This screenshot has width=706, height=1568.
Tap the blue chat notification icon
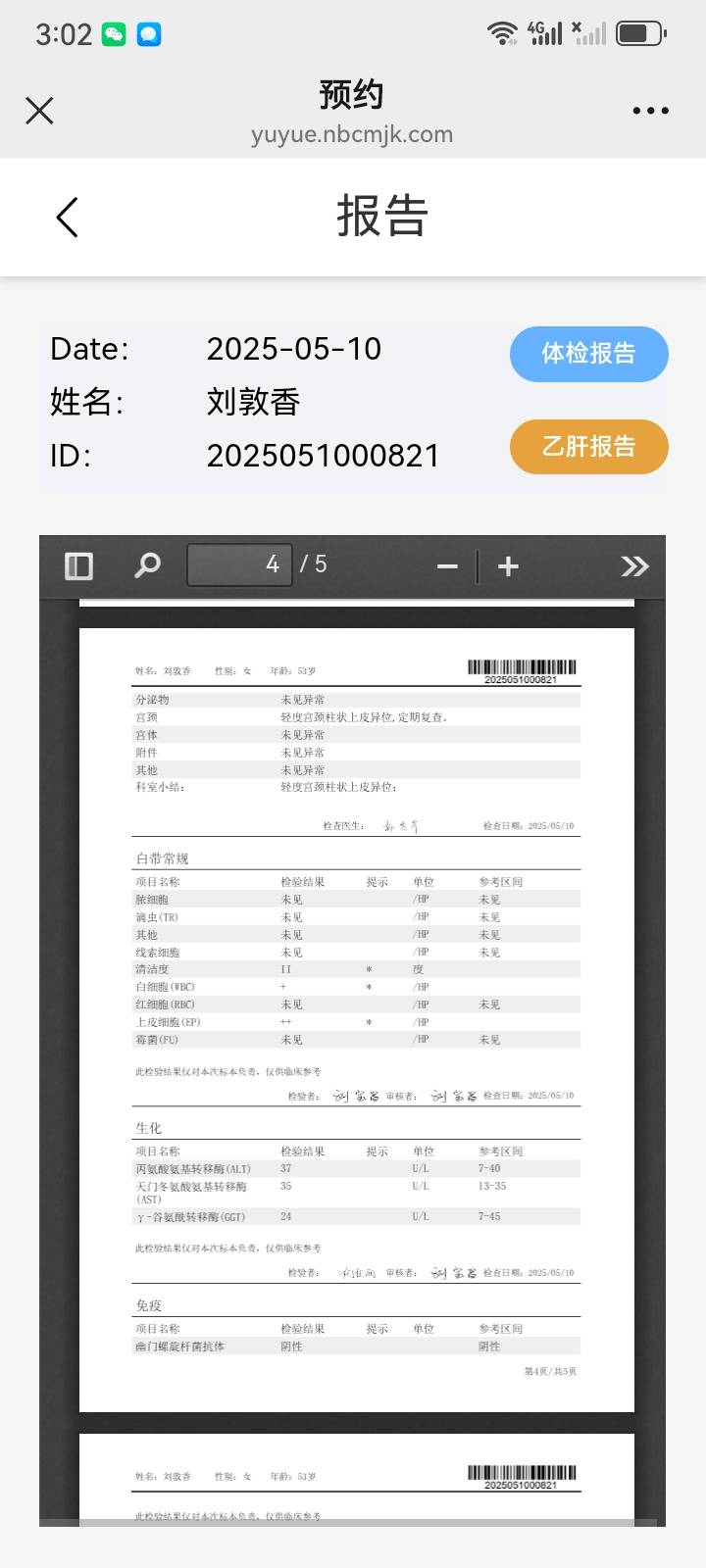point(149,34)
